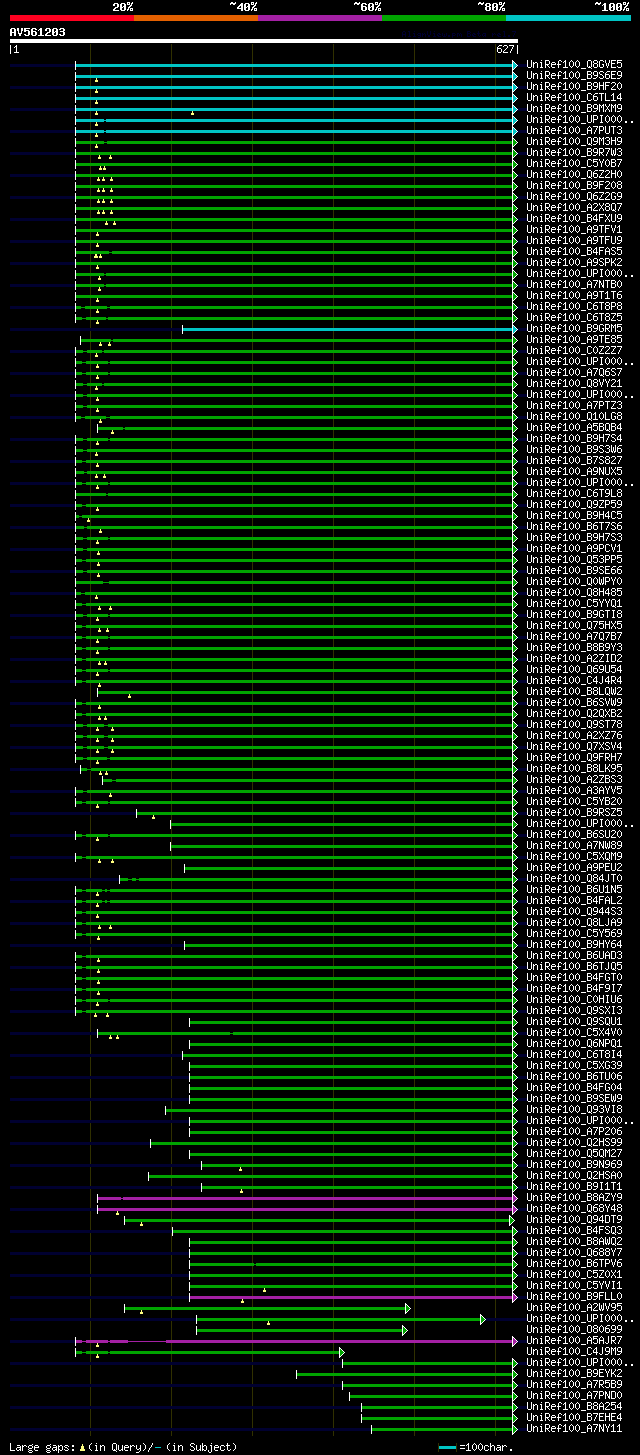Image resolution: width=640 pixels, height=1455 pixels.
Task: Select label UniRef100_A9TE85
Action: [x=574, y=339]
